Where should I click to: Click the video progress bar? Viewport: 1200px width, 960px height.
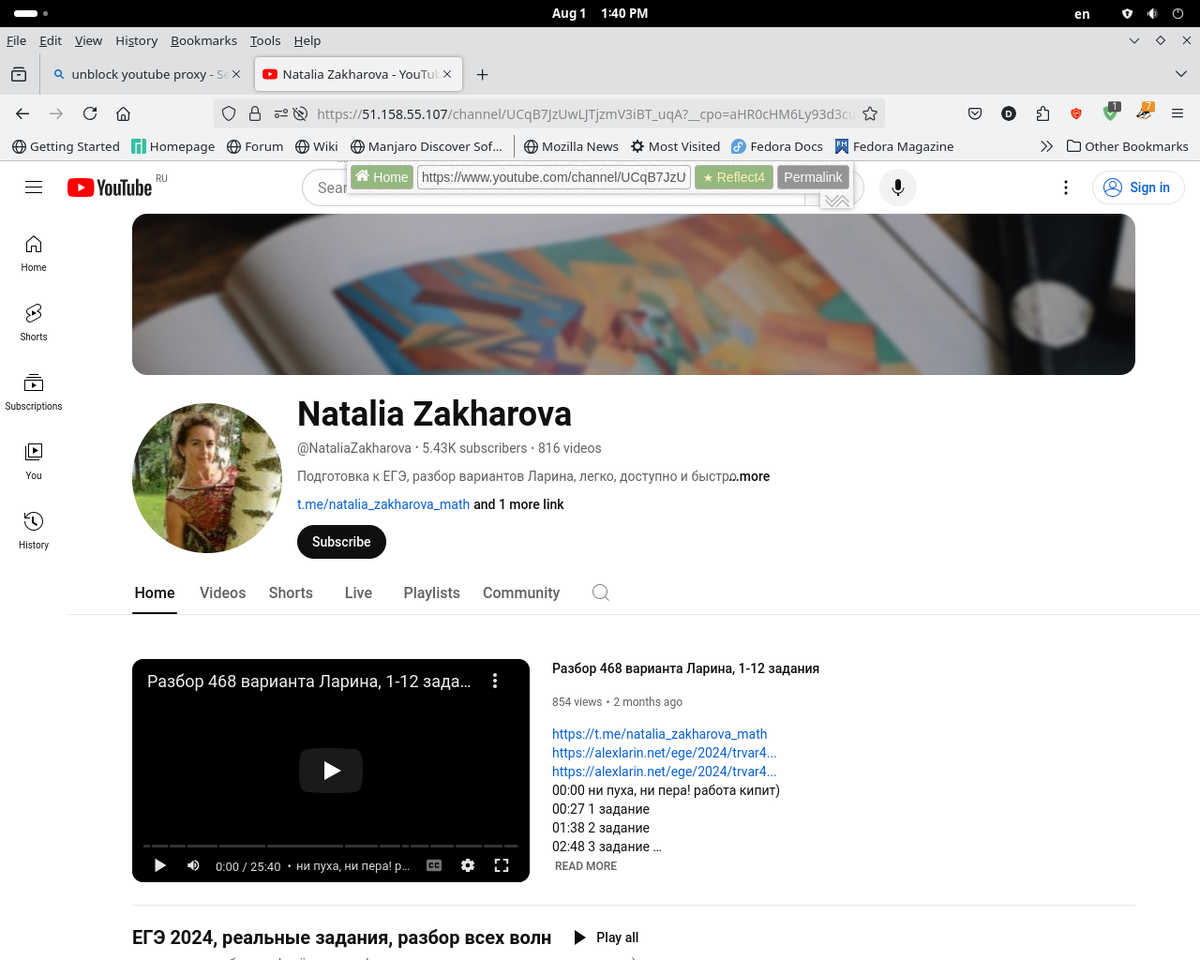[x=331, y=846]
